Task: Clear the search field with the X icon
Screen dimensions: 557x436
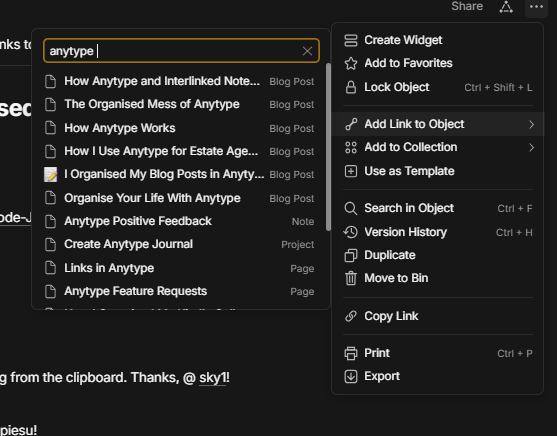Action: 307,51
